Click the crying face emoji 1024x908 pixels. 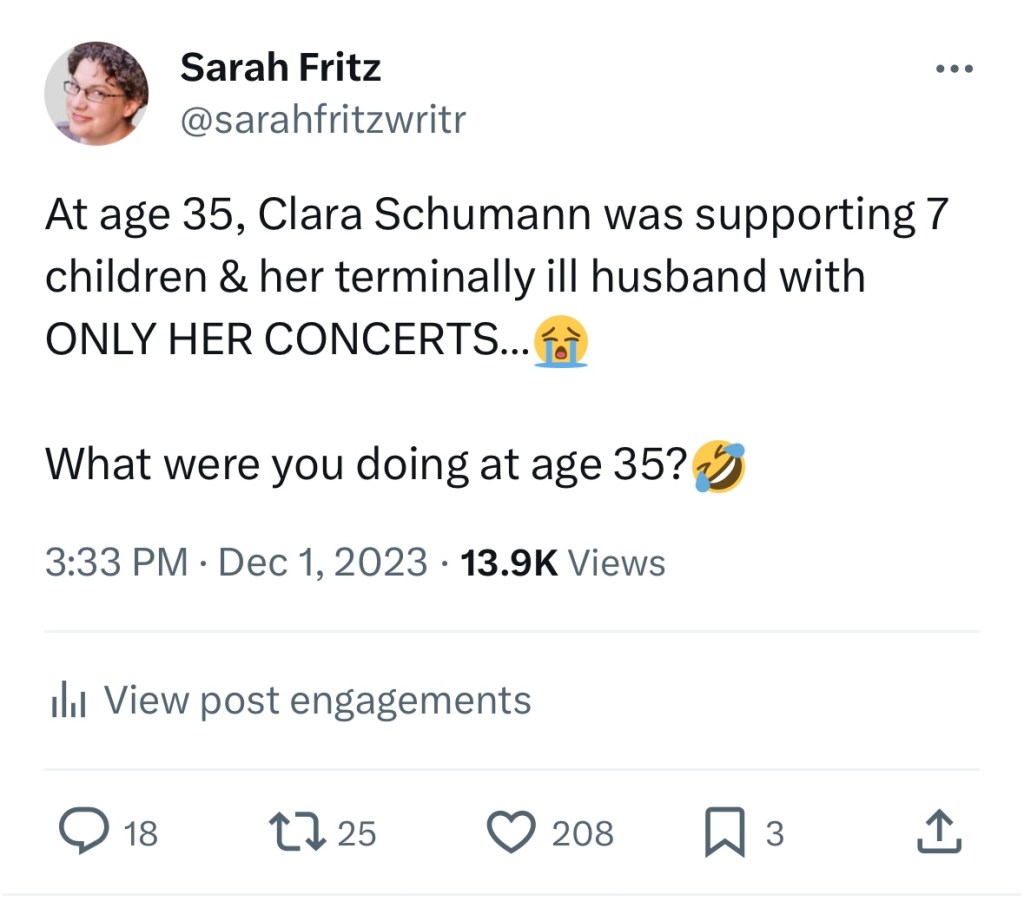[x=562, y=341]
